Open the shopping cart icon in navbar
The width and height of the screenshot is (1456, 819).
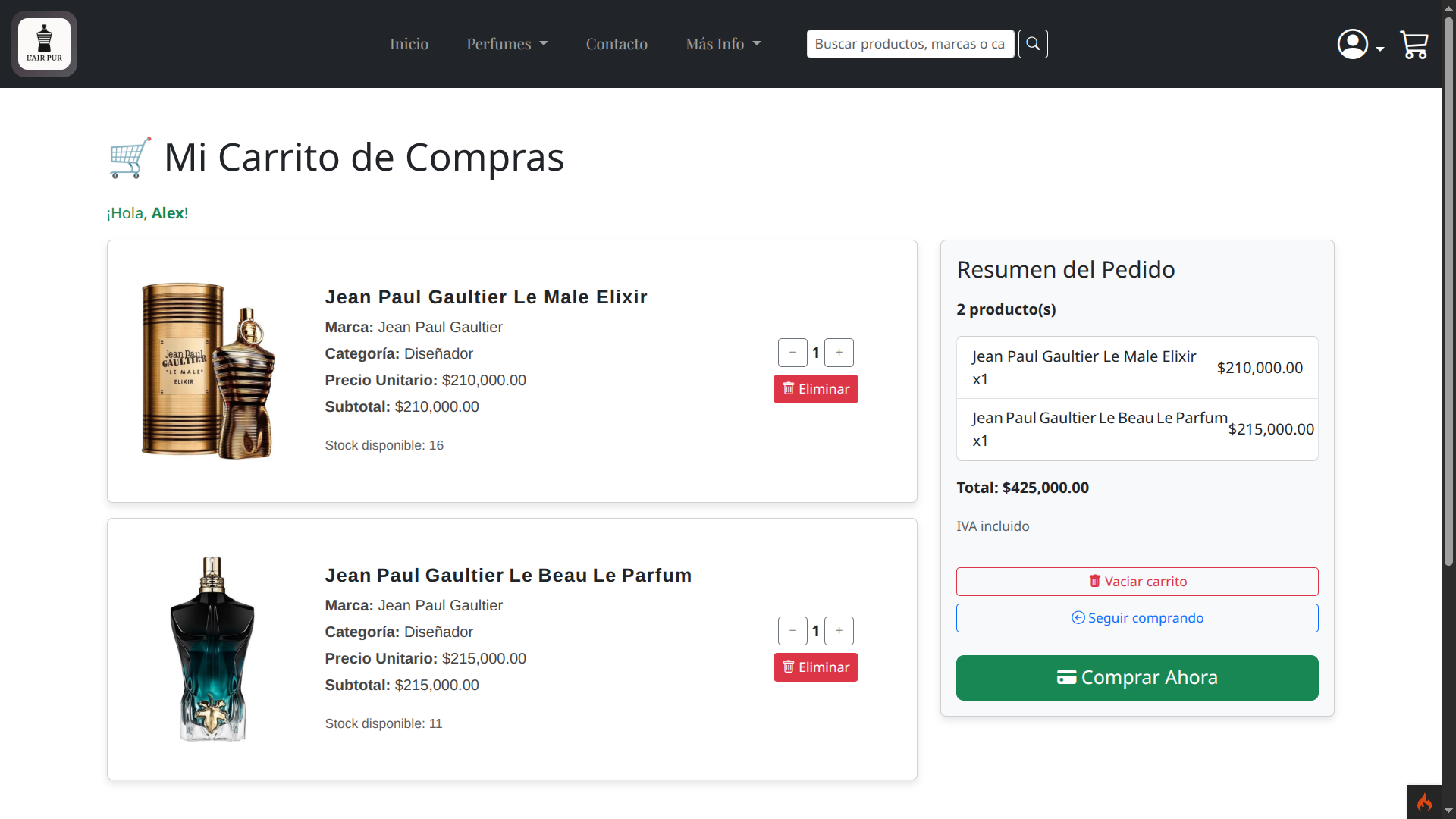coord(1414,45)
